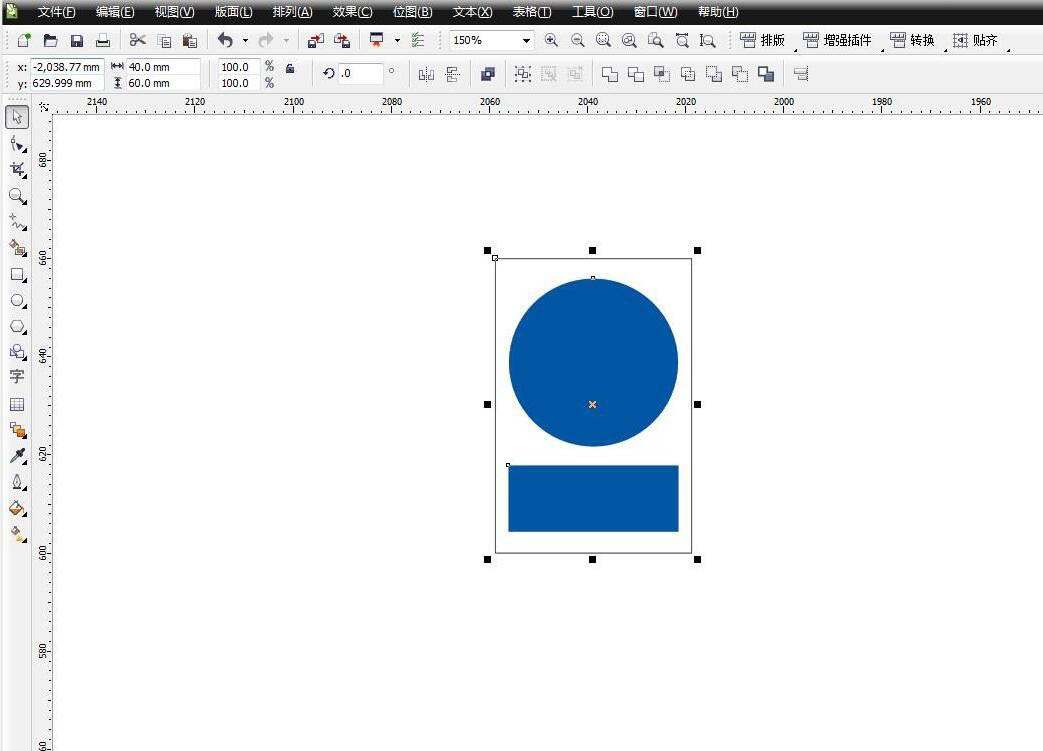This screenshot has width=1043, height=751.
Task: Select the Rectangle tool
Action: click(17, 274)
